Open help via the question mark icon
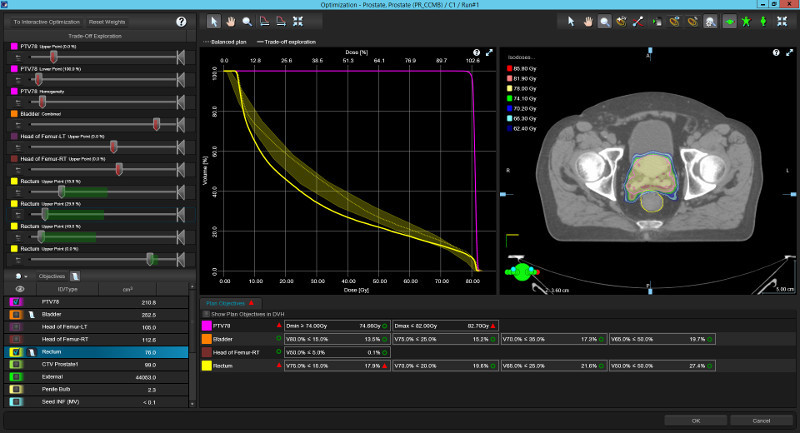The width and height of the screenshot is (800, 433). tap(181, 21)
